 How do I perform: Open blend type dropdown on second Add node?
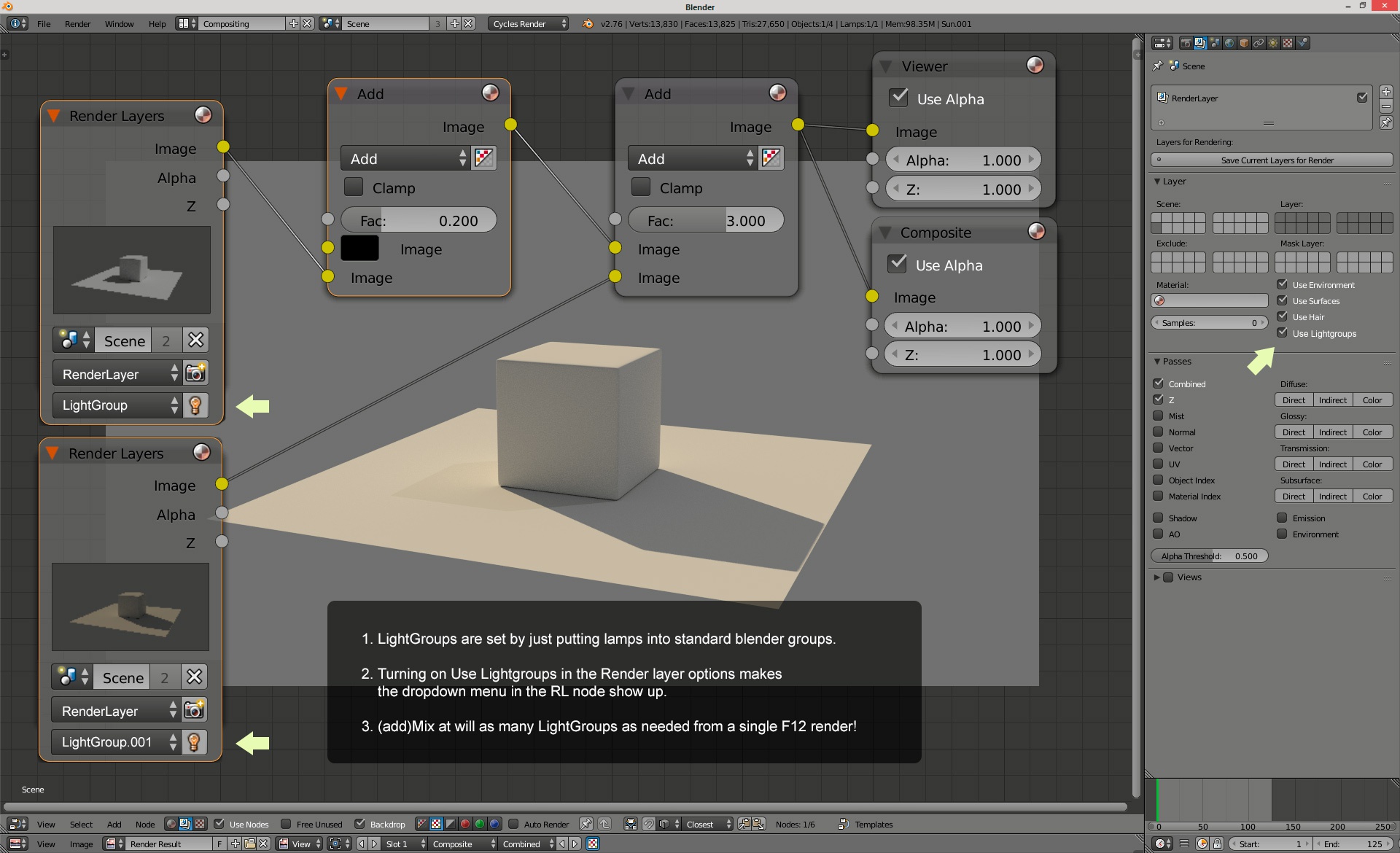click(x=694, y=159)
